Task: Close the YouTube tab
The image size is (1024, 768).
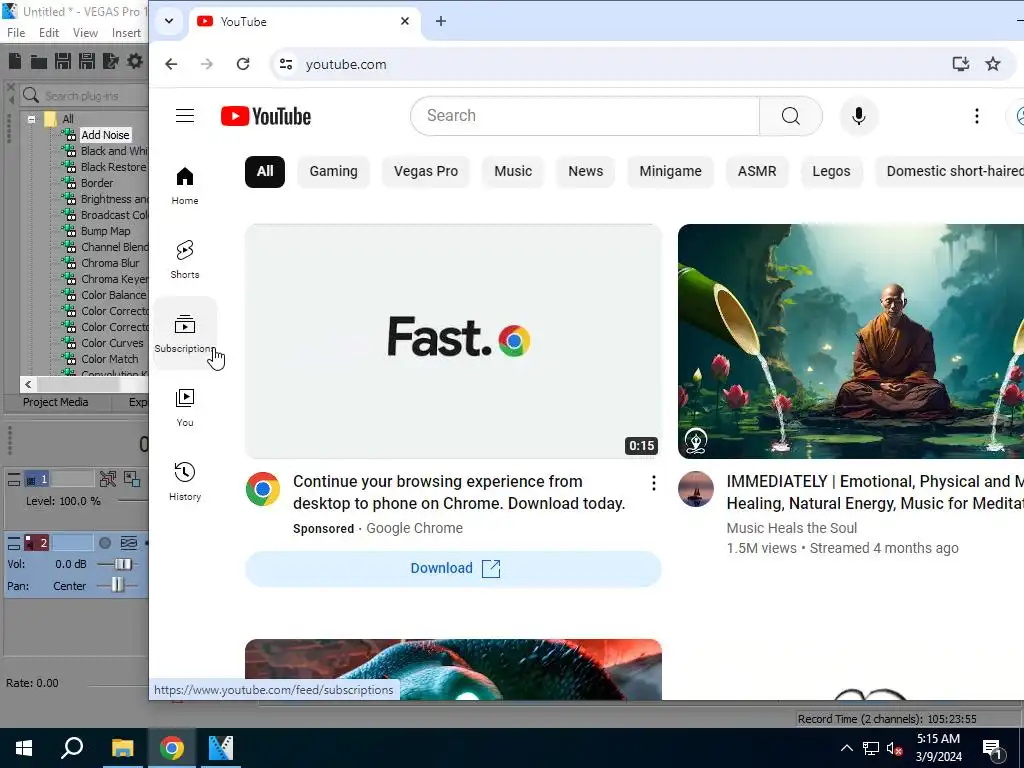Action: pyautogui.click(x=405, y=22)
